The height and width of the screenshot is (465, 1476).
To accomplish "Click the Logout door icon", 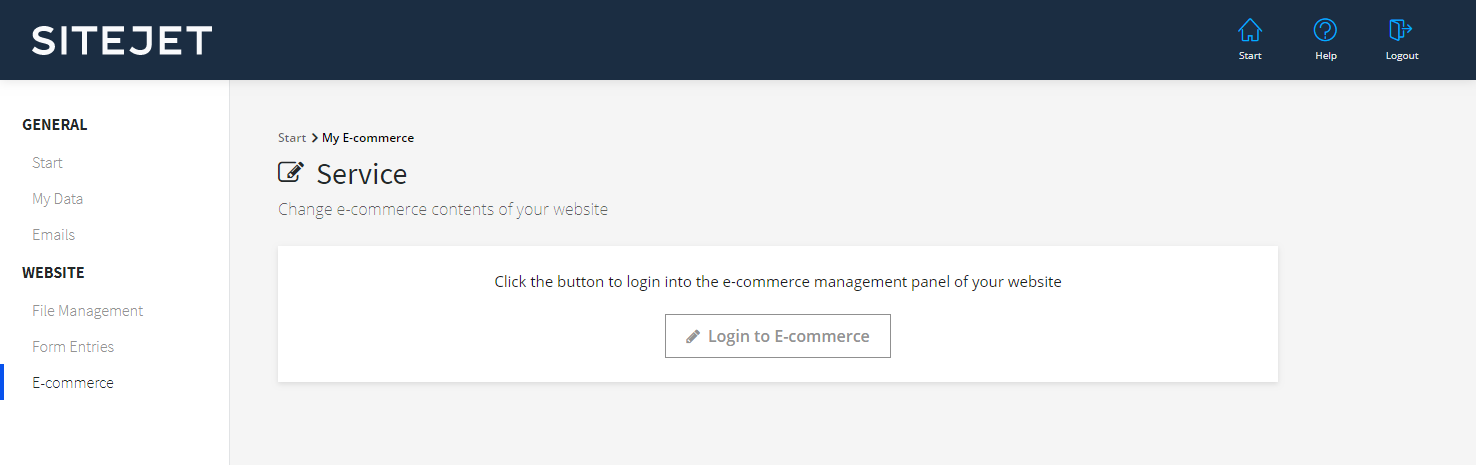I will pyautogui.click(x=1401, y=31).
